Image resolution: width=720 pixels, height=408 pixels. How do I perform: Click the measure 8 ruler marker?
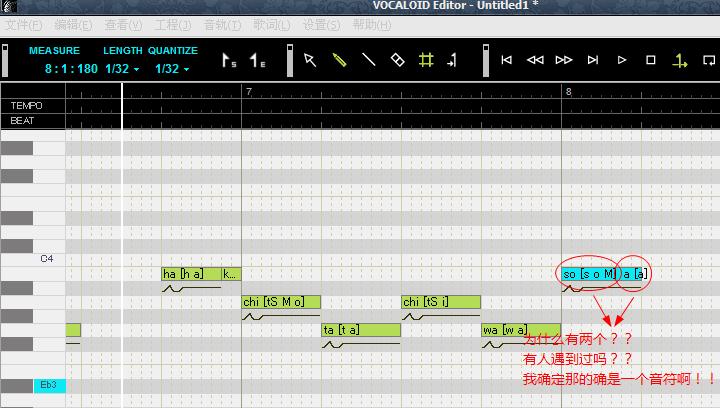coord(568,92)
